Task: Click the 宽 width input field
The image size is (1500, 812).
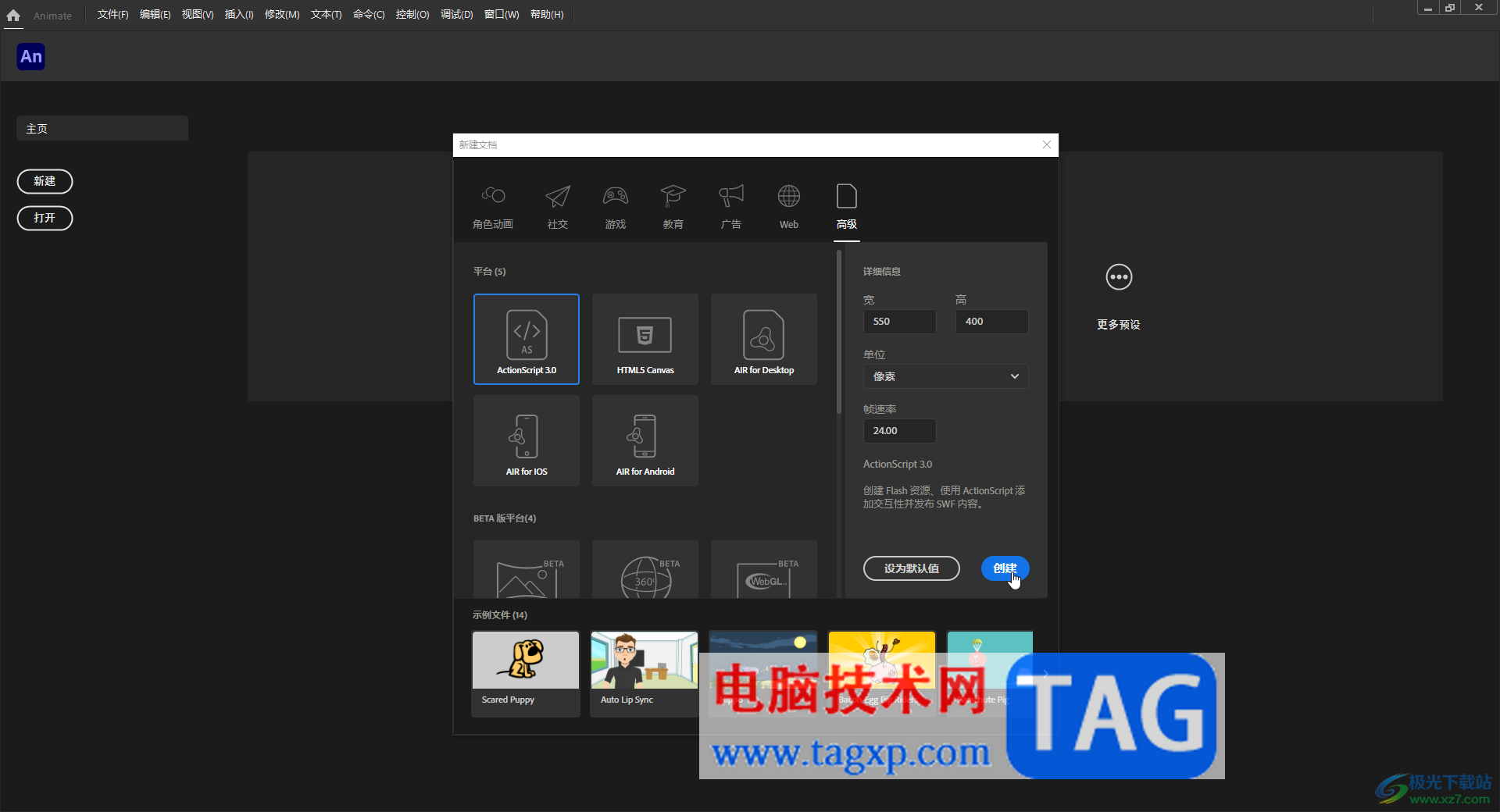Action: tap(899, 322)
